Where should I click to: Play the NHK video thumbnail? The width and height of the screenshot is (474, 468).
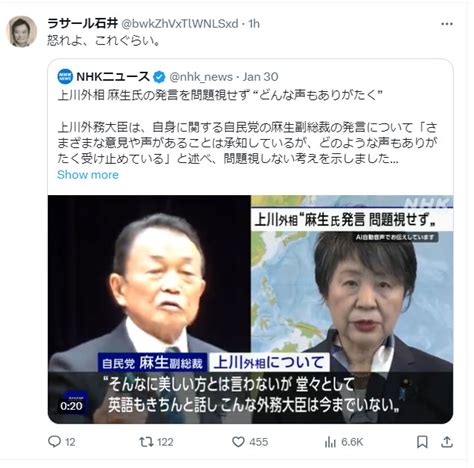coord(250,309)
